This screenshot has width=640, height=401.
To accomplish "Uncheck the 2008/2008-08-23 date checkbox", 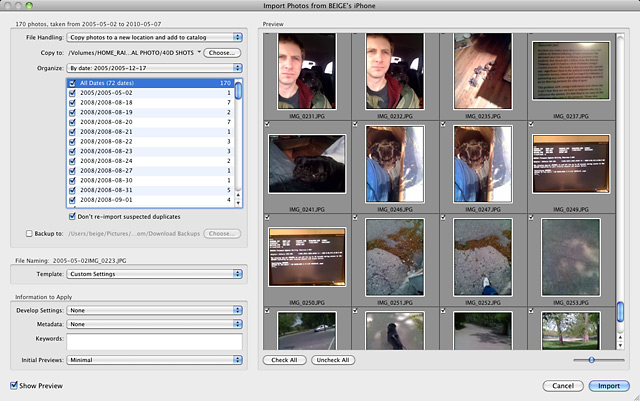I will point(72,151).
